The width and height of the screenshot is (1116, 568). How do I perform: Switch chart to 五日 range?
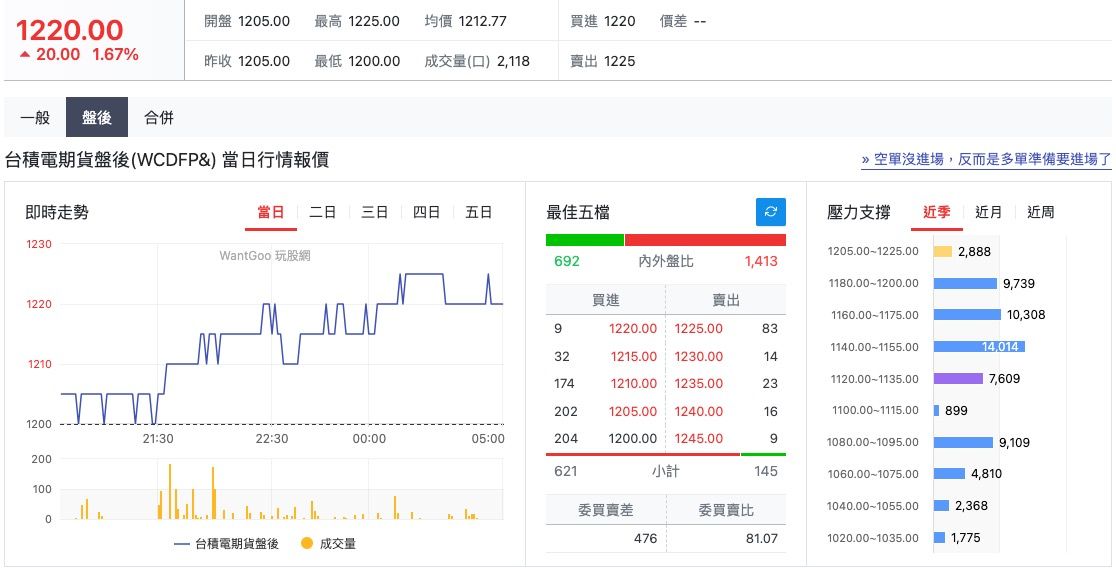(x=478, y=212)
